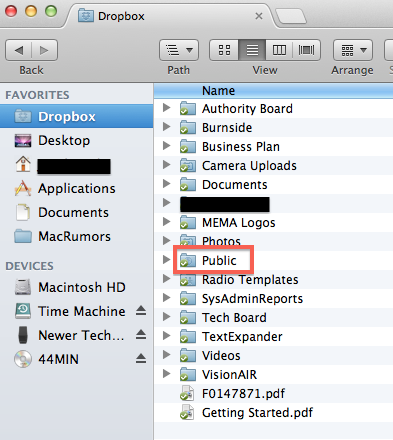This screenshot has height=440, width=393.
Task: Select the Photos folder name
Action: [221, 241]
